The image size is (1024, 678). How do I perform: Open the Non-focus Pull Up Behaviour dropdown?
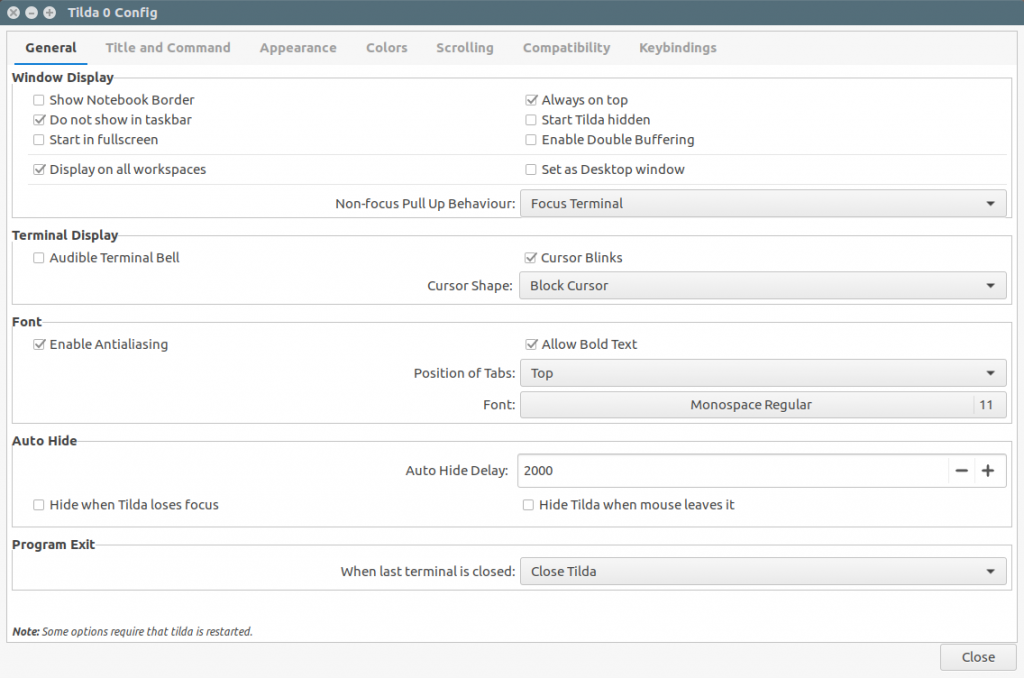pyautogui.click(x=764, y=203)
